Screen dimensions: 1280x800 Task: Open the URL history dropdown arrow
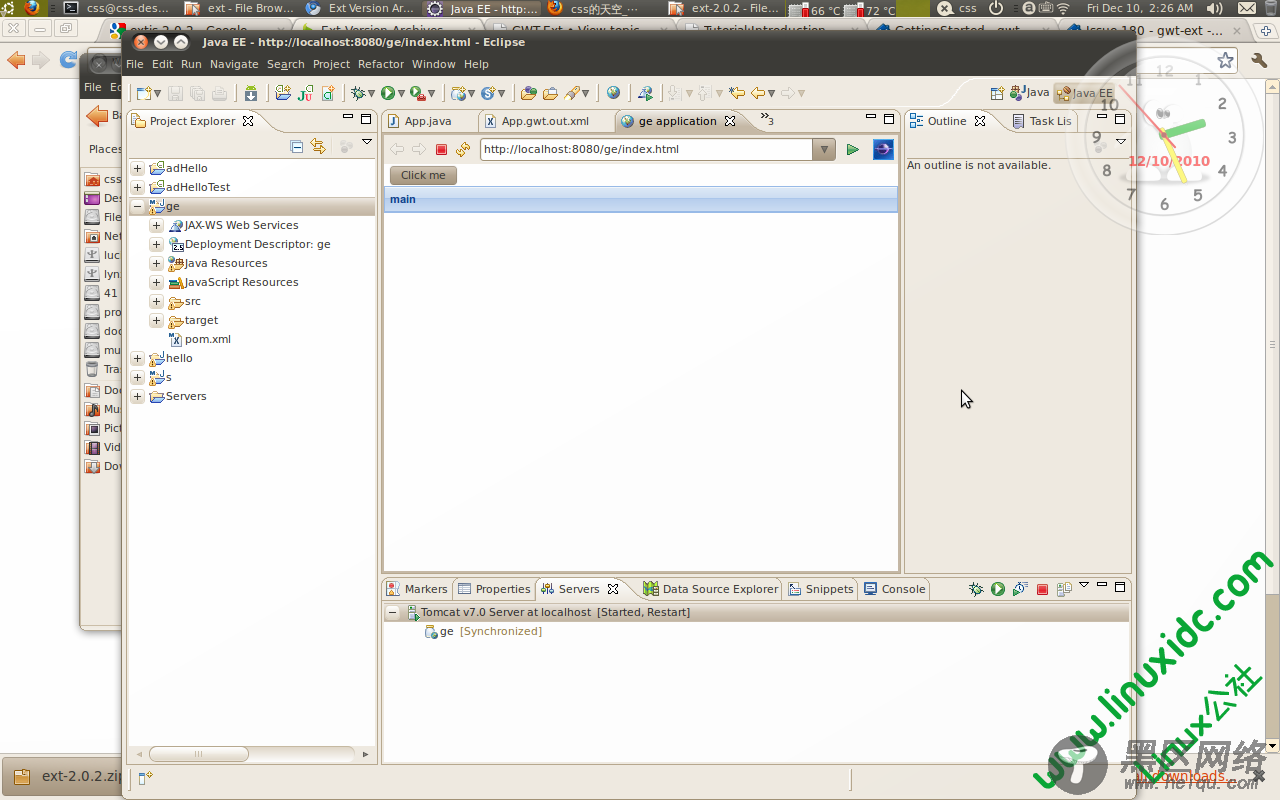pos(824,150)
